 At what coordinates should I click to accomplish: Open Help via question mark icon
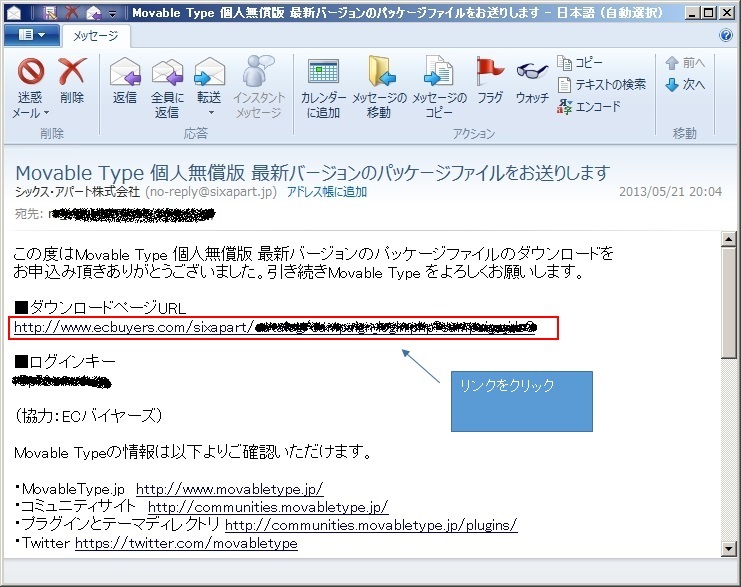tap(725, 35)
